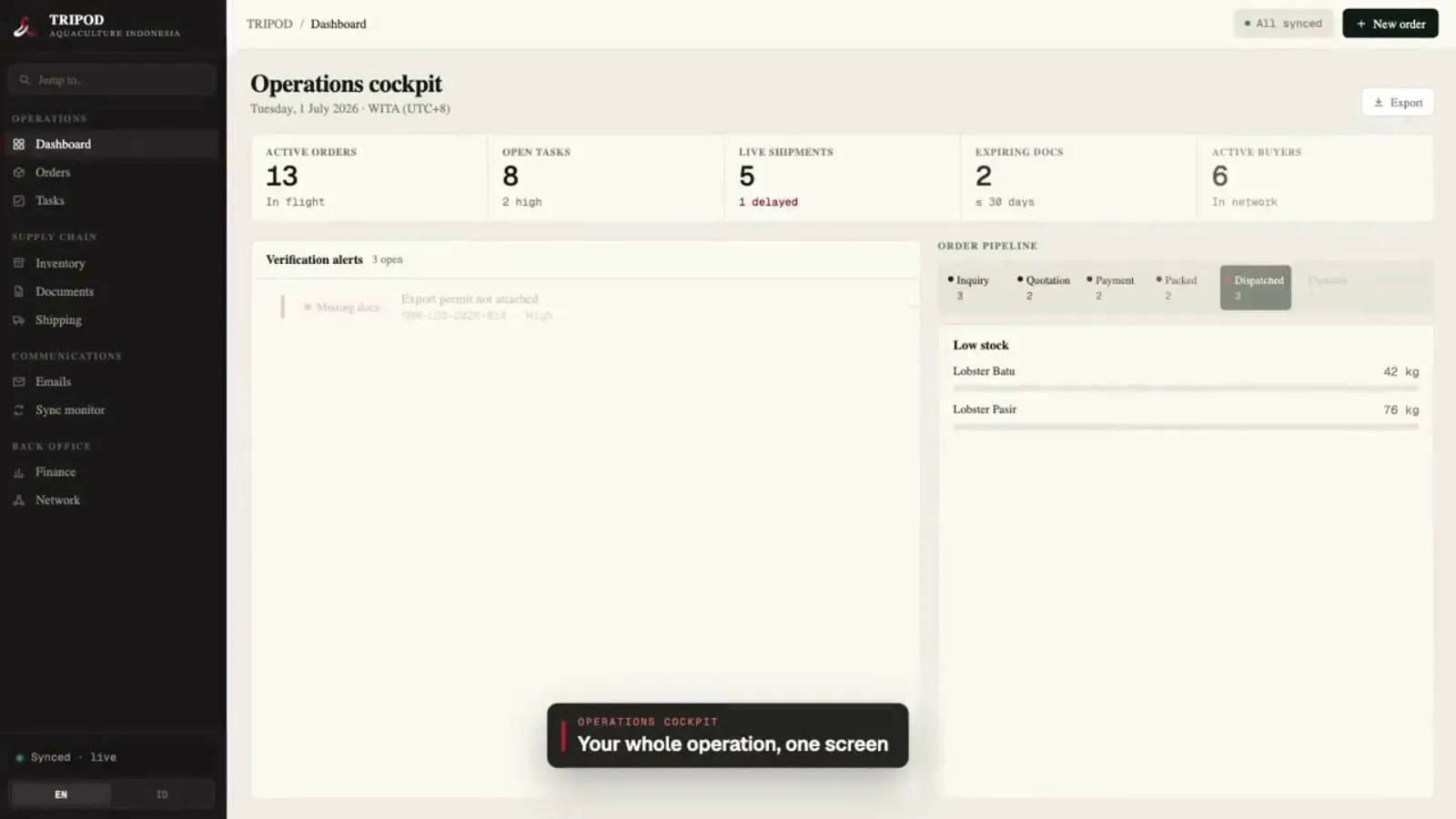Viewport: 1456px width, 819px height.
Task: Click the Emails envelope icon in sidebar
Action: tap(19, 381)
